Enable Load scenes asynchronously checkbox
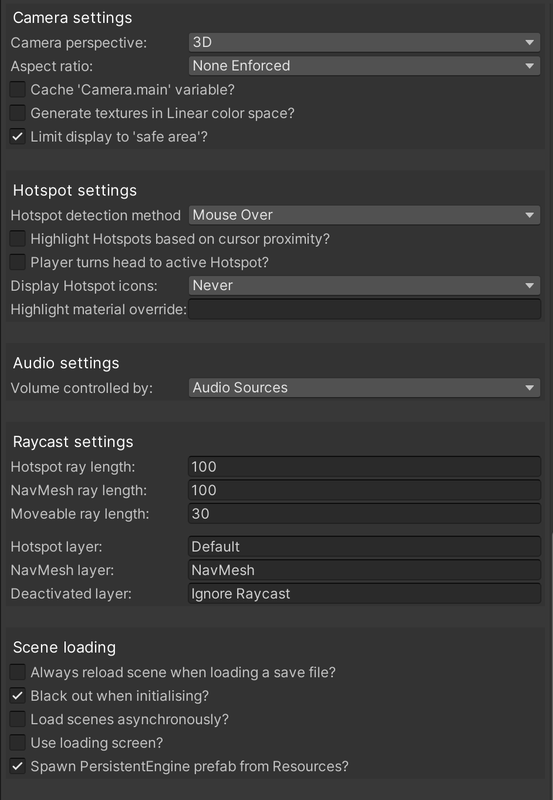The height and width of the screenshot is (800, 553). click(x=18, y=719)
